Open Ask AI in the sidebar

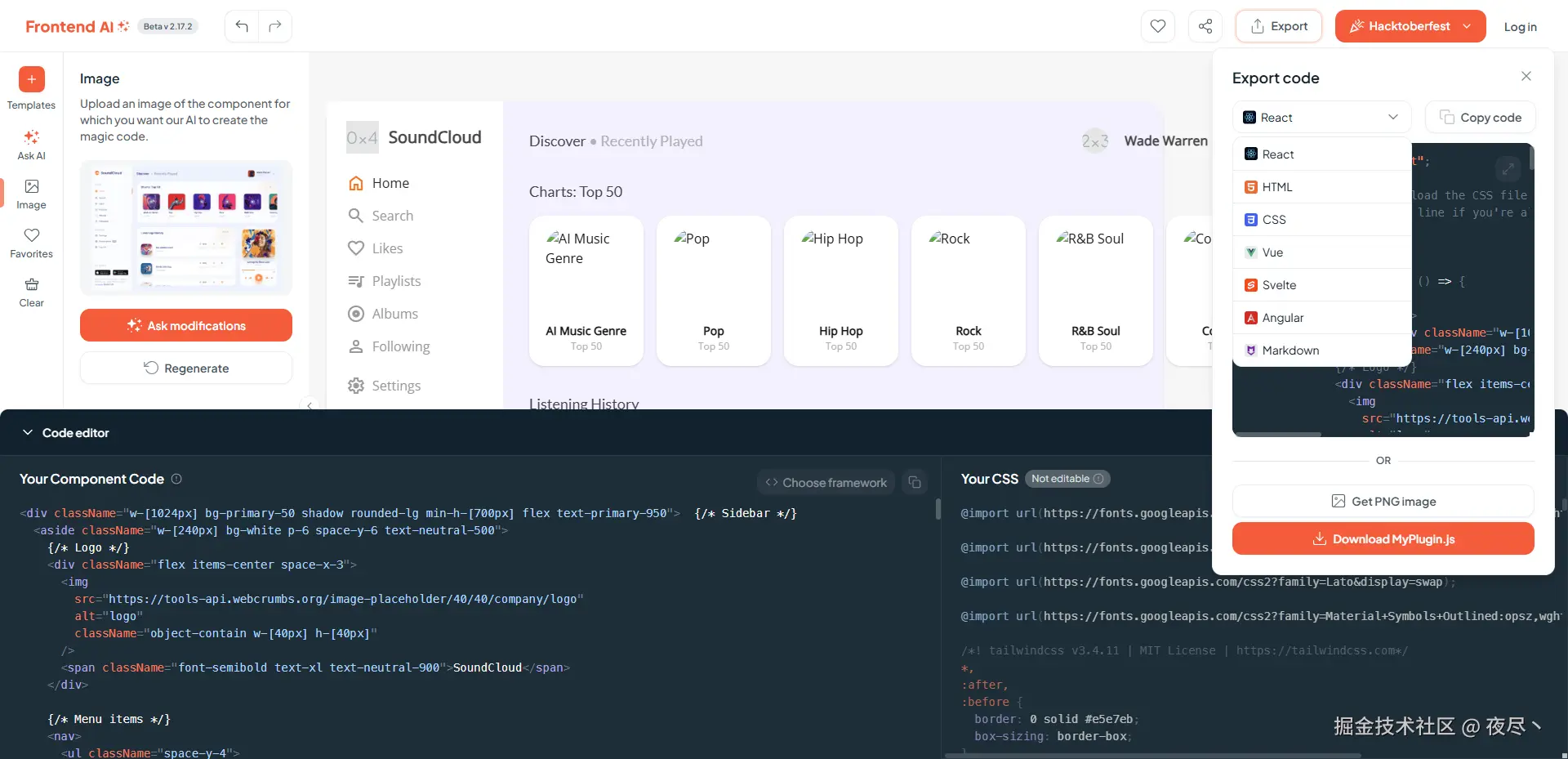pyautogui.click(x=31, y=145)
